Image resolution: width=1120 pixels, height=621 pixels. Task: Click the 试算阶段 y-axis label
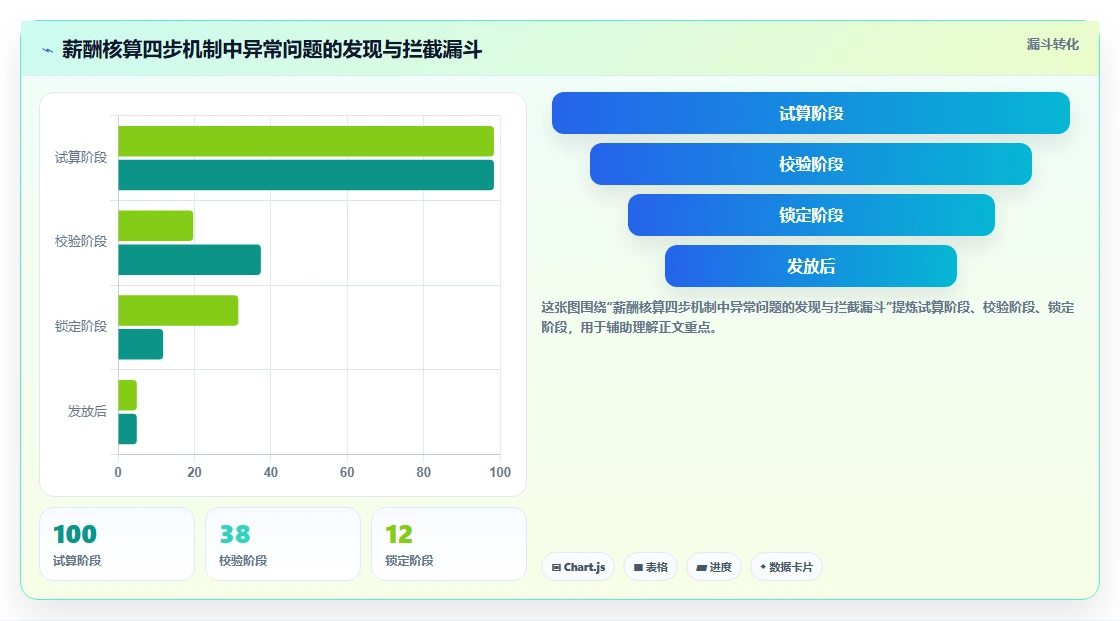coord(81,157)
